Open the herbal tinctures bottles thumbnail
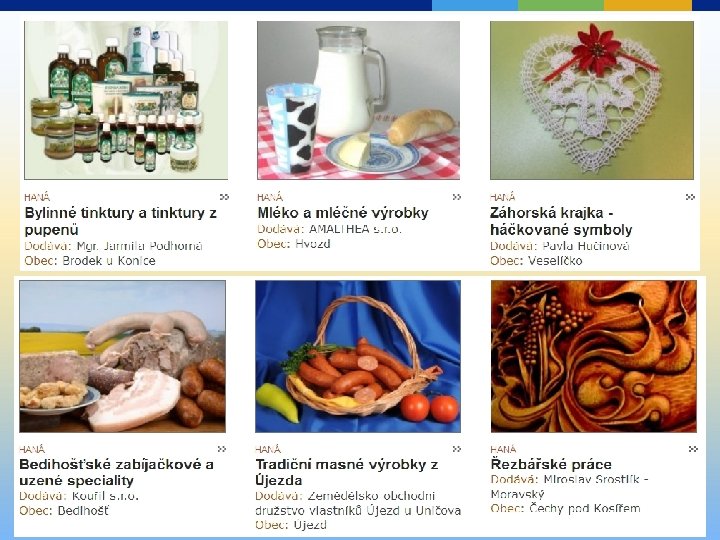Viewport: 720px width, 540px height. click(x=126, y=100)
